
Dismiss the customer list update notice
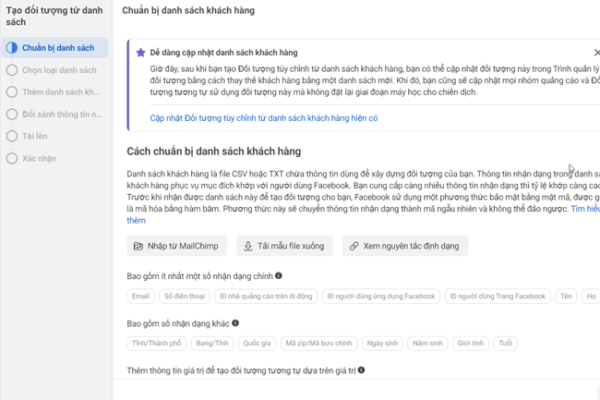tap(596, 50)
